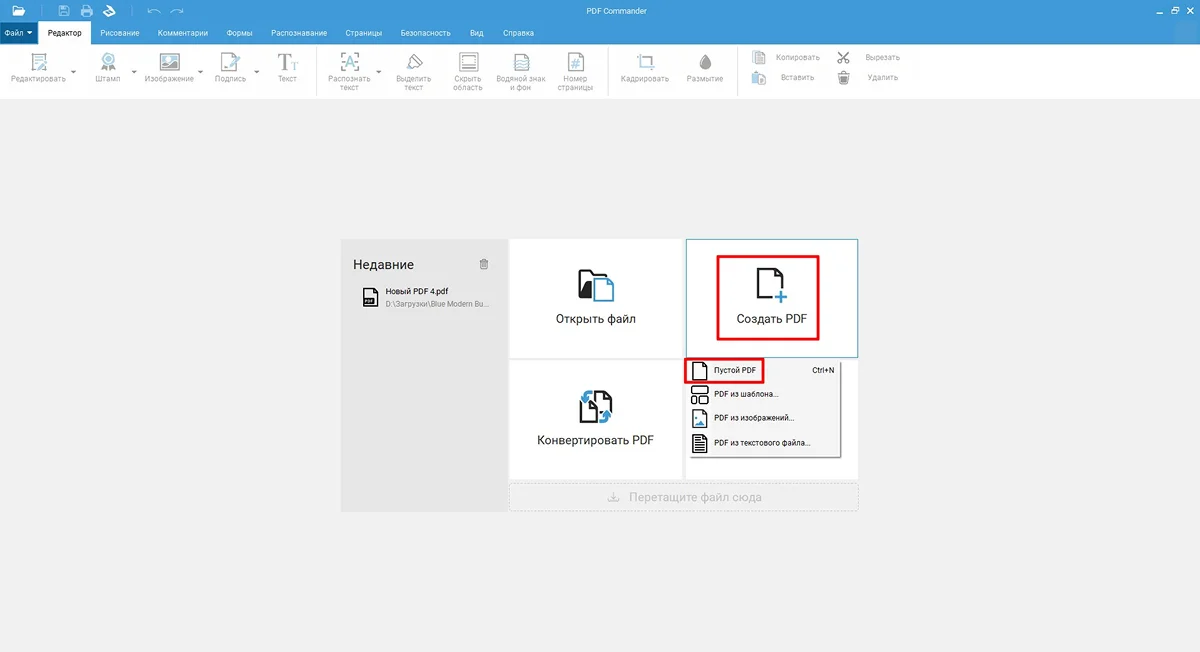
Task: Click the printer icon in title bar
Action: [87, 10]
